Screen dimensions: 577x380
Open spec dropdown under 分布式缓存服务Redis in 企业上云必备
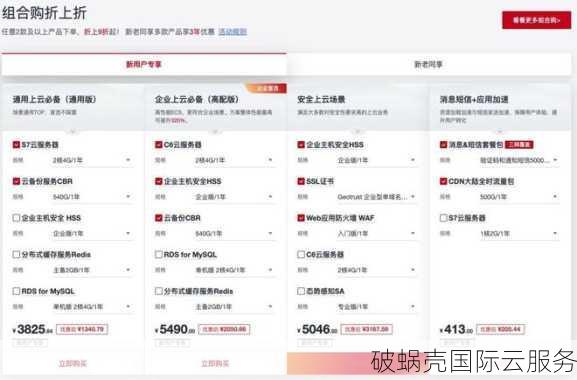[234, 306]
